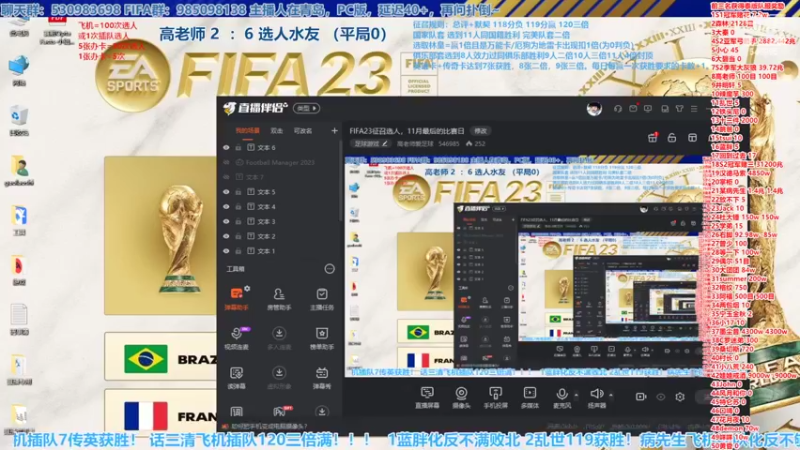Switch to the 双击 scene tab
800x450 pixels.
tap(277, 131)
